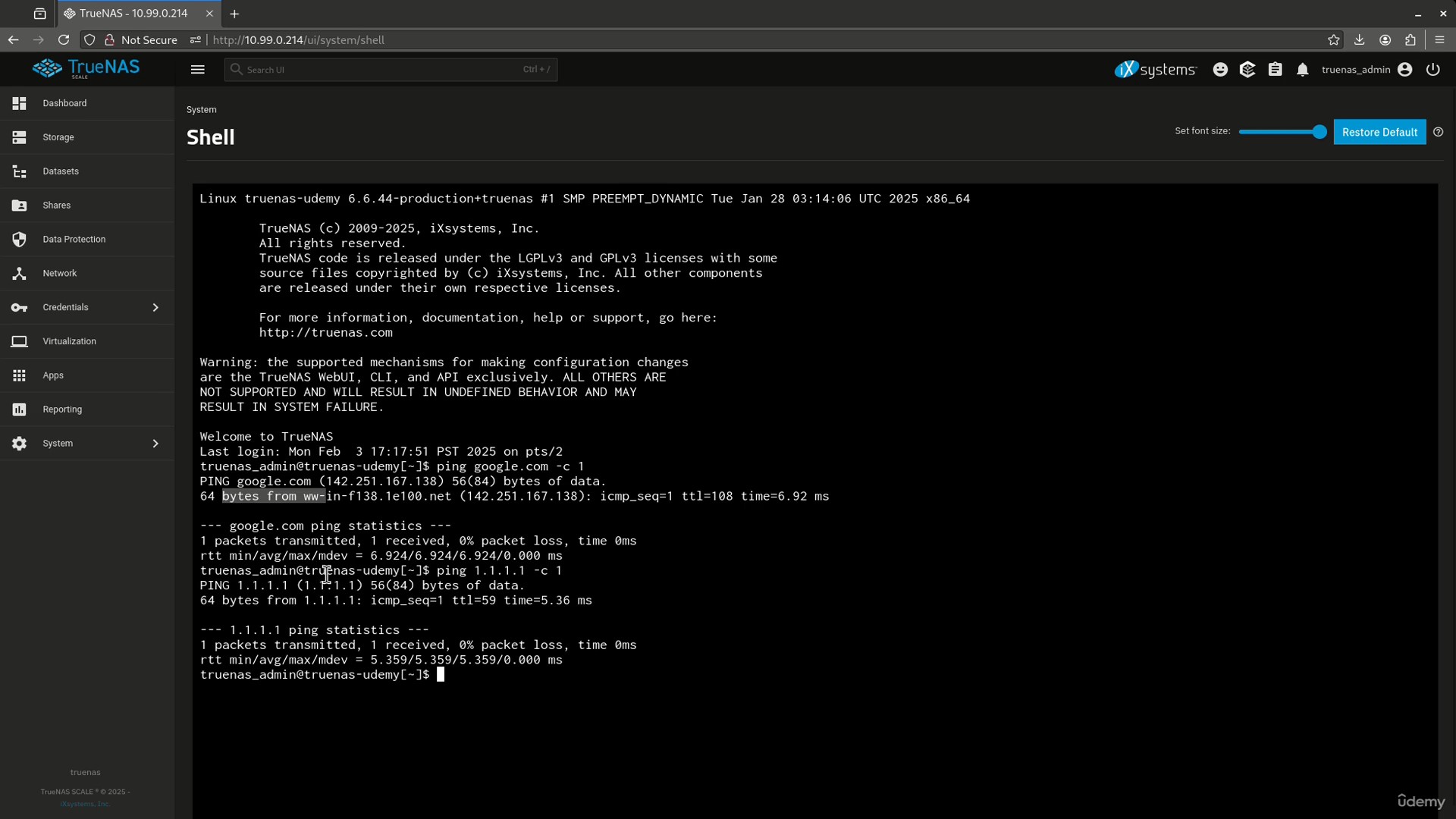Click the Virtualization laptop icon
This screenshot has height=819, width=1456.
tap(19, 341)
